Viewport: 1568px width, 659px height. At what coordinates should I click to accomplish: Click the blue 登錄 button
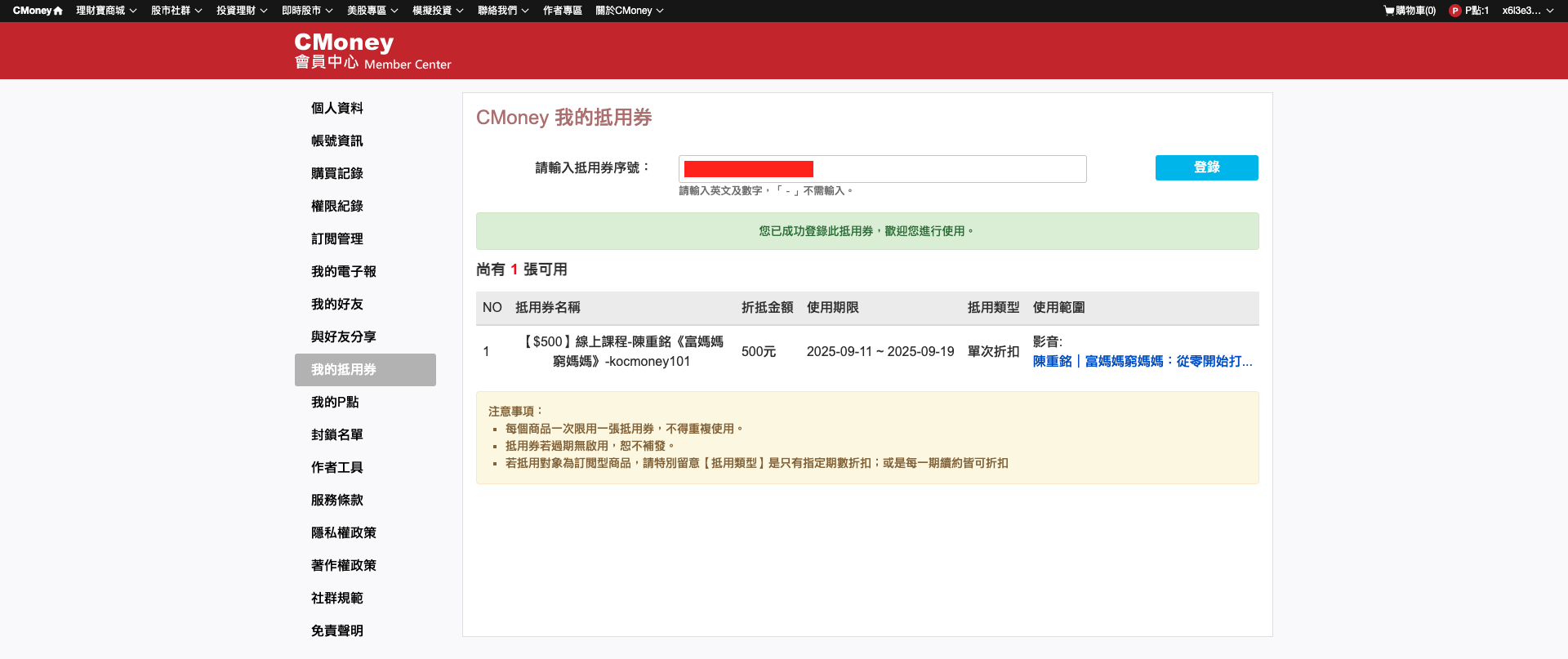click(1206, 167)
